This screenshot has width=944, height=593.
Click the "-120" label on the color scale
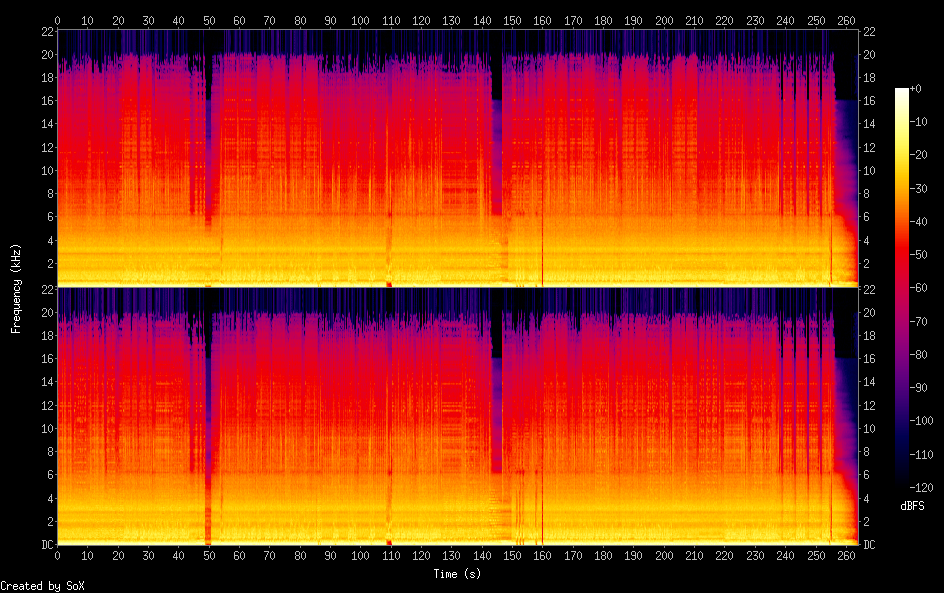(922, 488)
